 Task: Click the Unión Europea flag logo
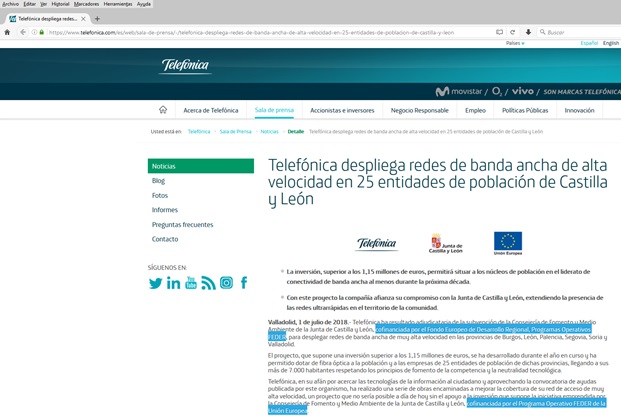(x=508, y=243)
